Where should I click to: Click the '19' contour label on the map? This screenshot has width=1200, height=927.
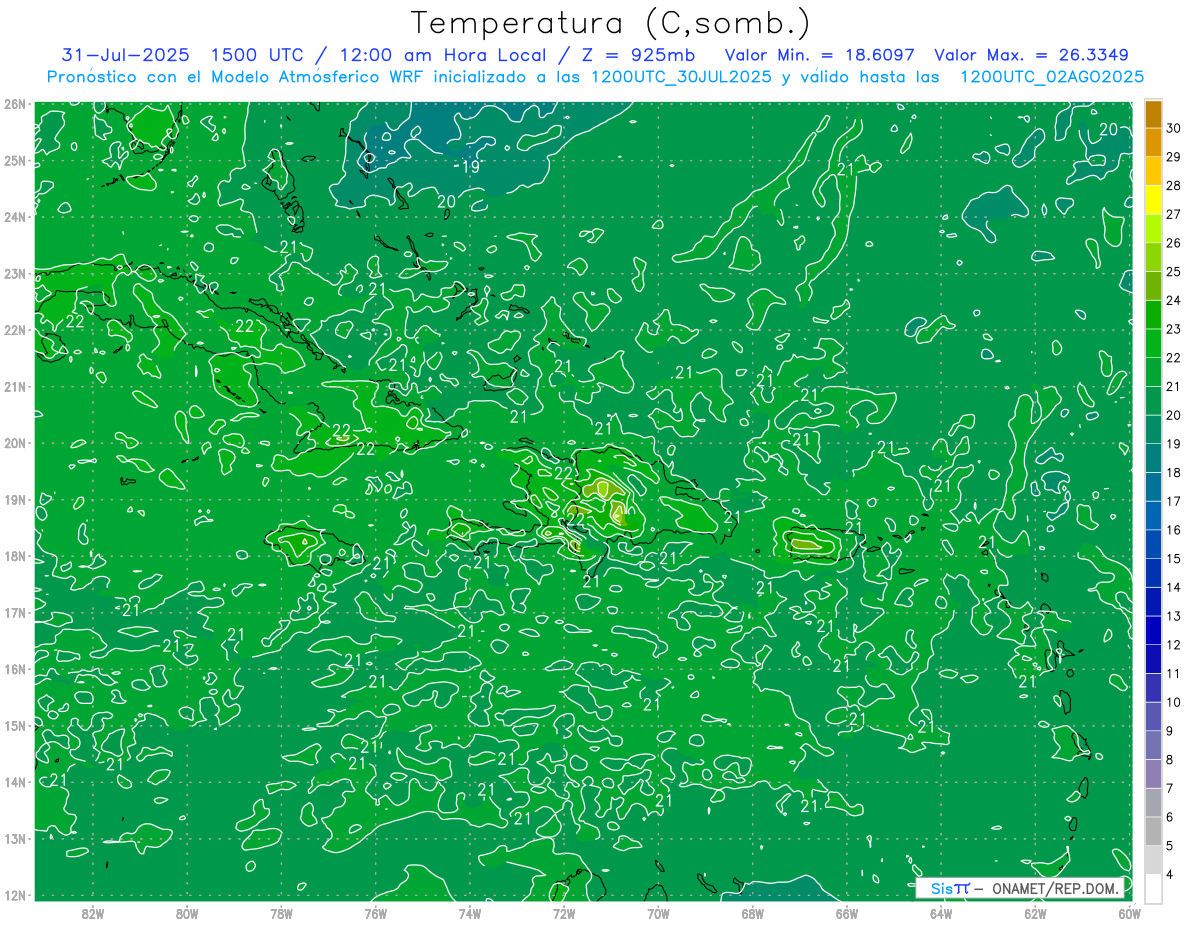[x=470, y=167]
